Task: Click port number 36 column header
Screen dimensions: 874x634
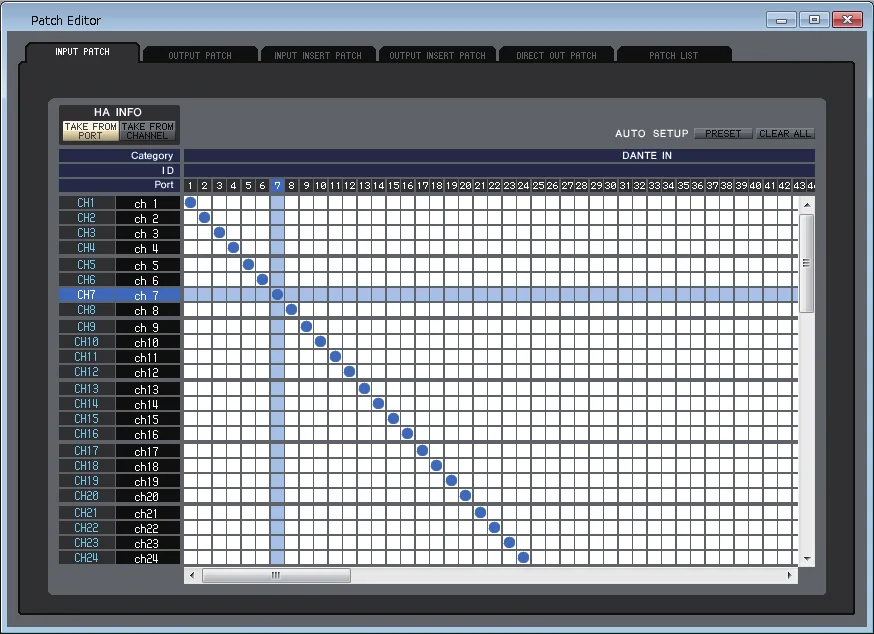Action: tap(697, 186)
